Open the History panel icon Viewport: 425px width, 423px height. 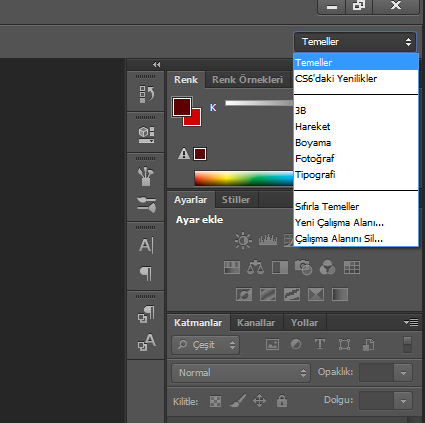click(x=146, y=94)
